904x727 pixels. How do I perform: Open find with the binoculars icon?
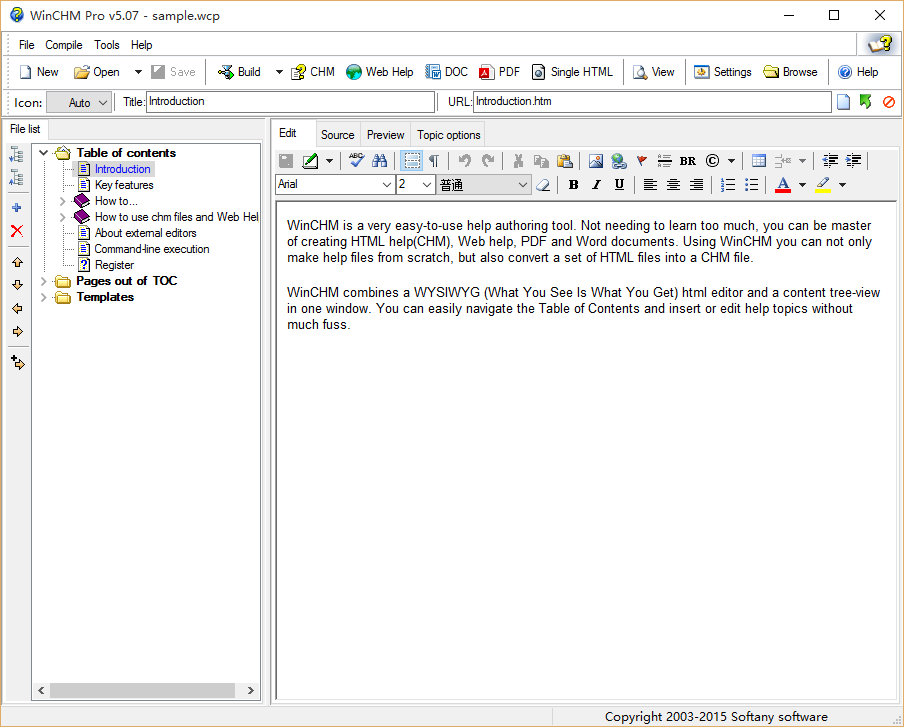click(379, 161)
